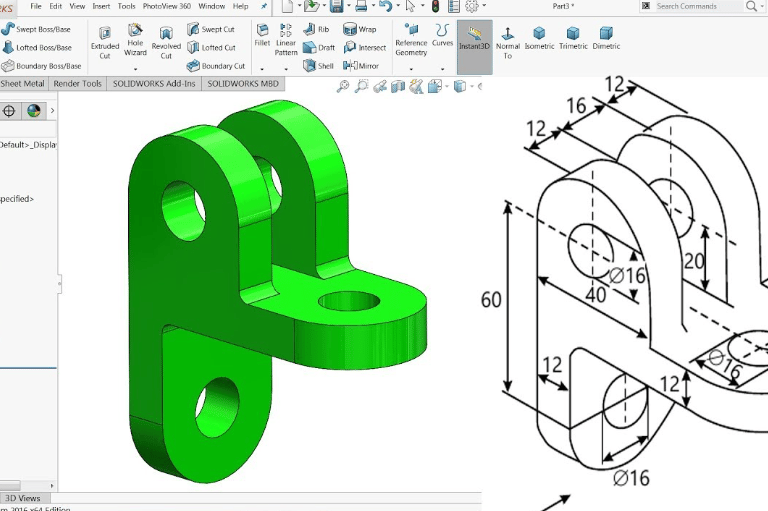
Task: Open the Window menu
Action: [212, 6]
